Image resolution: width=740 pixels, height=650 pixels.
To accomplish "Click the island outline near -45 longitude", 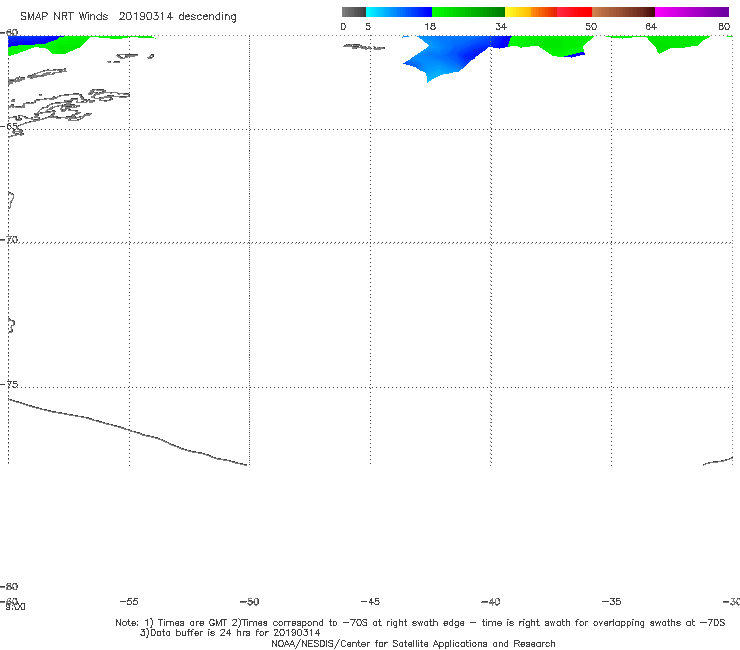I will [363, 47].
